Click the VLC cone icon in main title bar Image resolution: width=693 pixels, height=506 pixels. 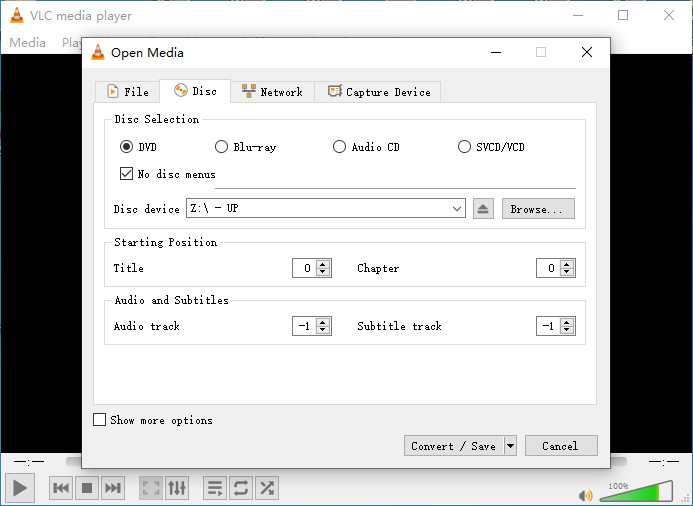click(17, 15)
